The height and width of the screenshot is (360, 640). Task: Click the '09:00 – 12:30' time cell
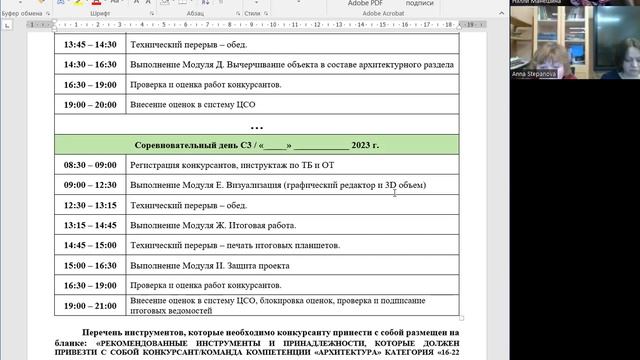pyautogui.click(x=90, y=185)
